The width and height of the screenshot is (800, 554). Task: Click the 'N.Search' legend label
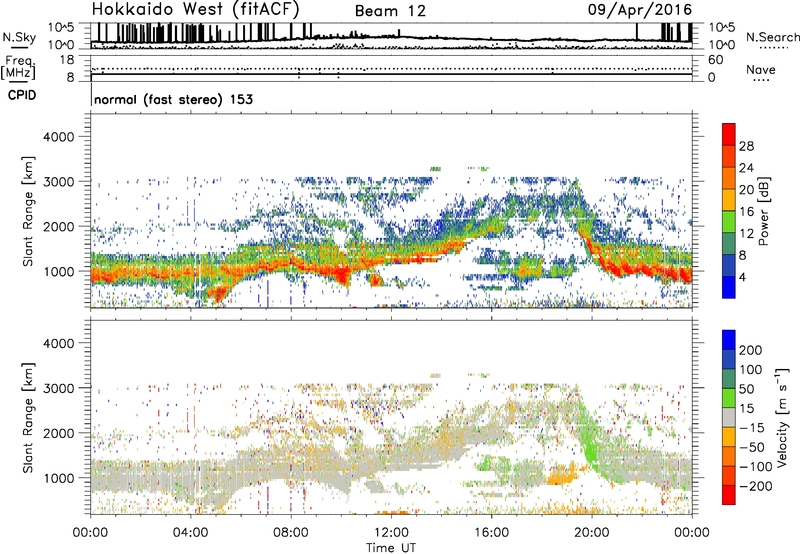[x=773, y=37]
